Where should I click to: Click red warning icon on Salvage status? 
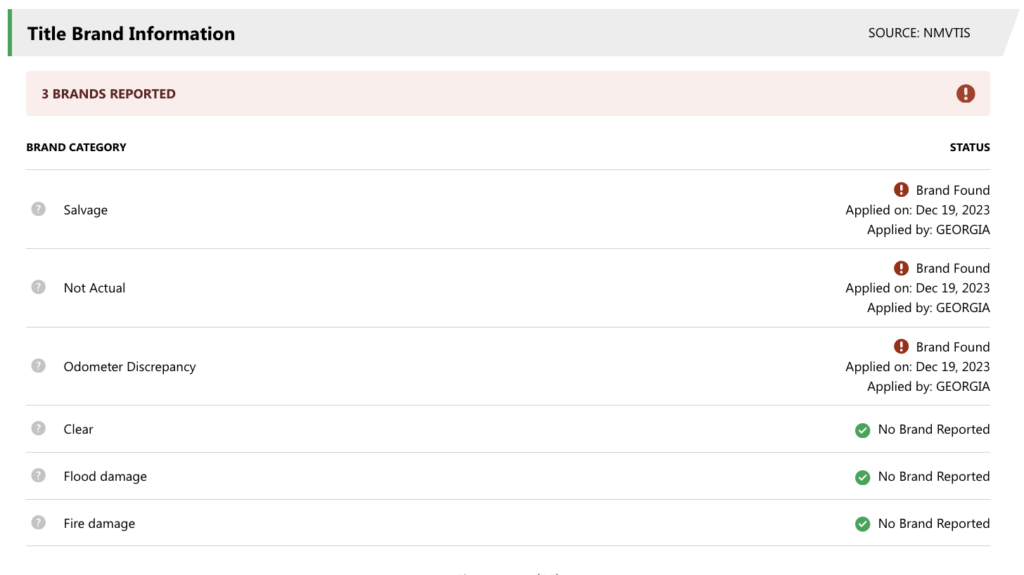point(901,189)
